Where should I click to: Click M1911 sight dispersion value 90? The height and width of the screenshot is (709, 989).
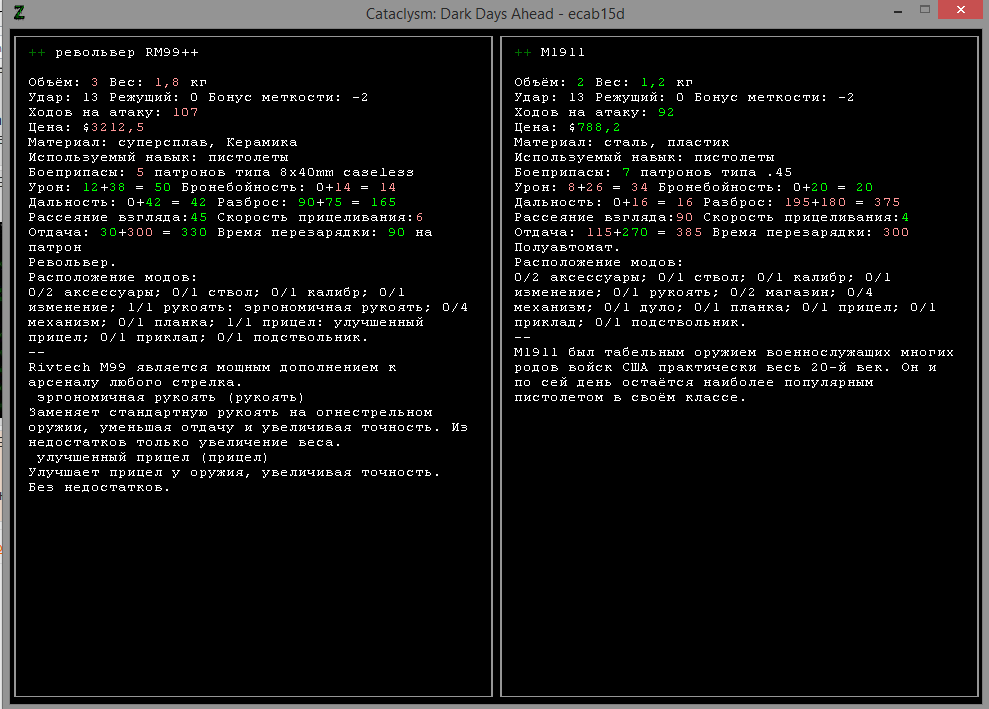pos(684,218)
